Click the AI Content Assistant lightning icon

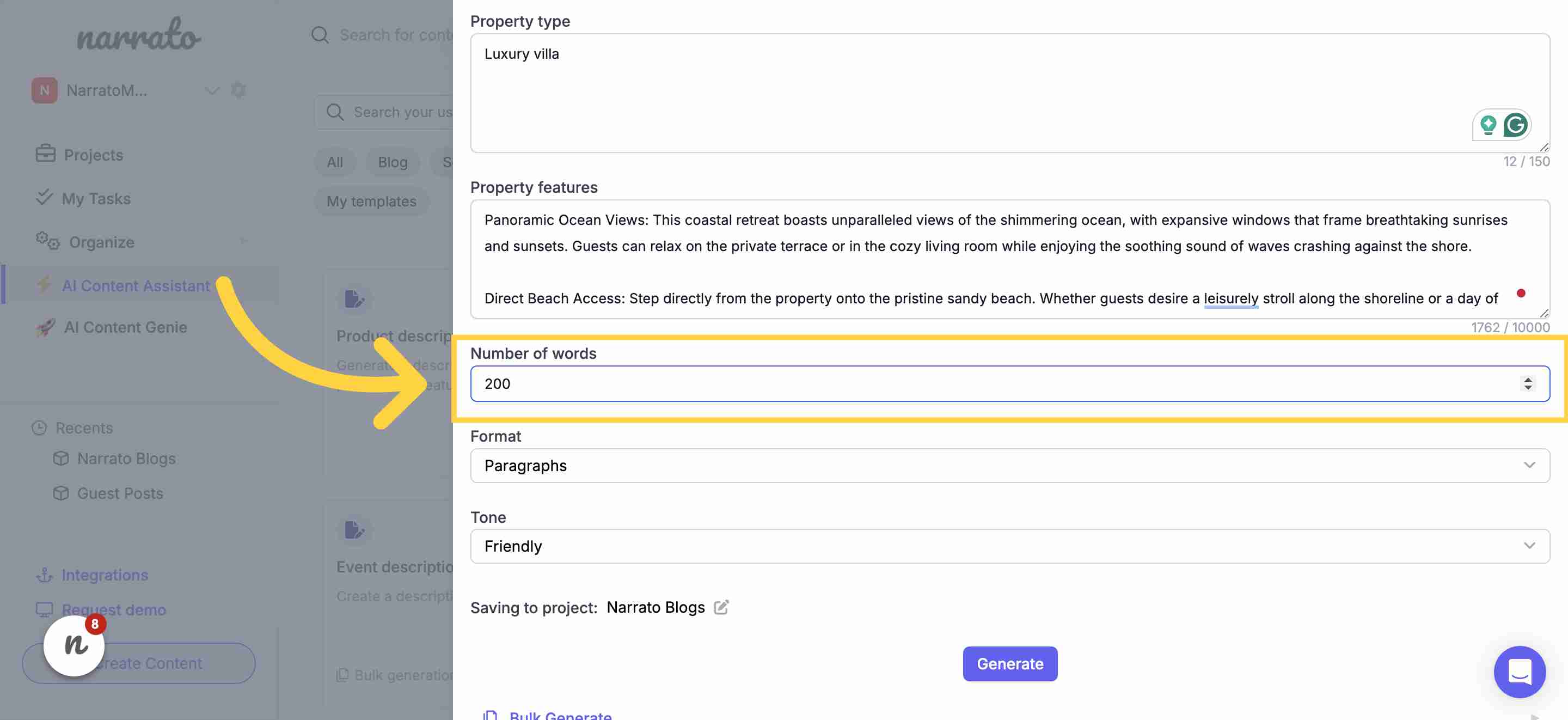coord(44,284)
